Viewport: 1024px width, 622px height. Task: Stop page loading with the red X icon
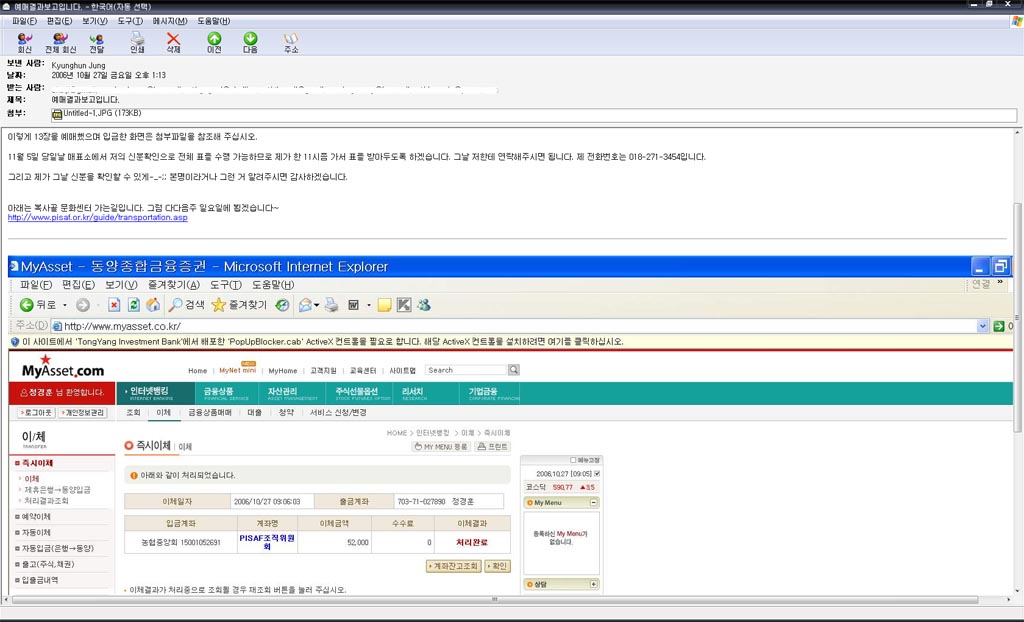[x=114, y=305]
